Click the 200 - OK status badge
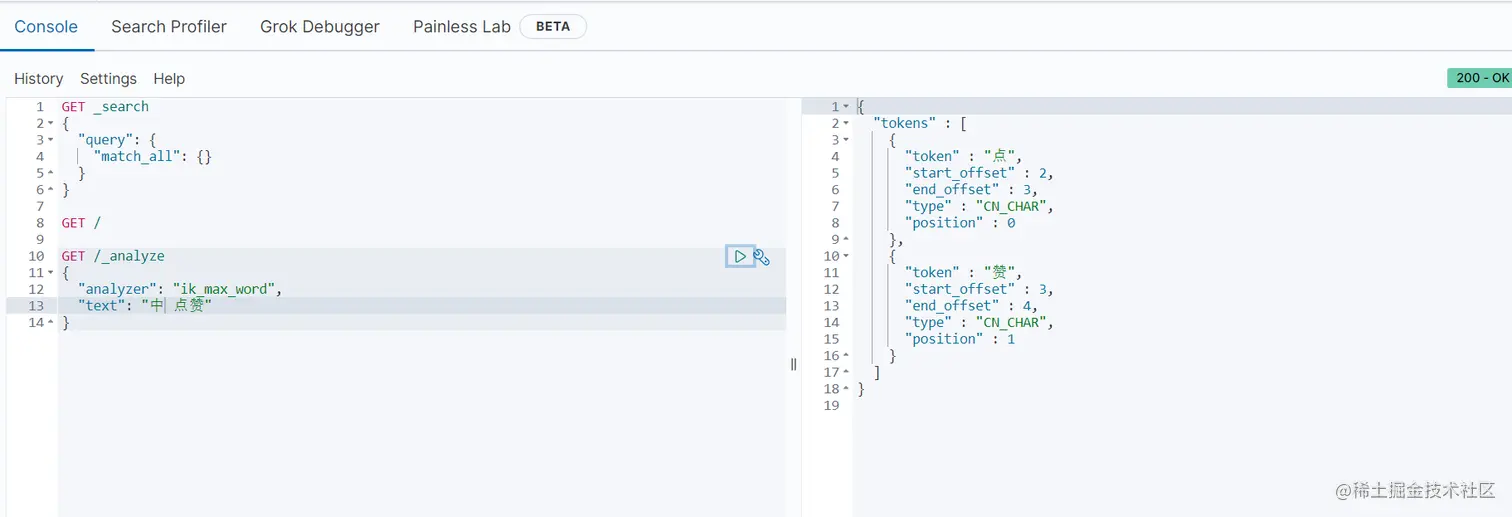This screenshot has width=1512, height=517. coord(1480,78)
